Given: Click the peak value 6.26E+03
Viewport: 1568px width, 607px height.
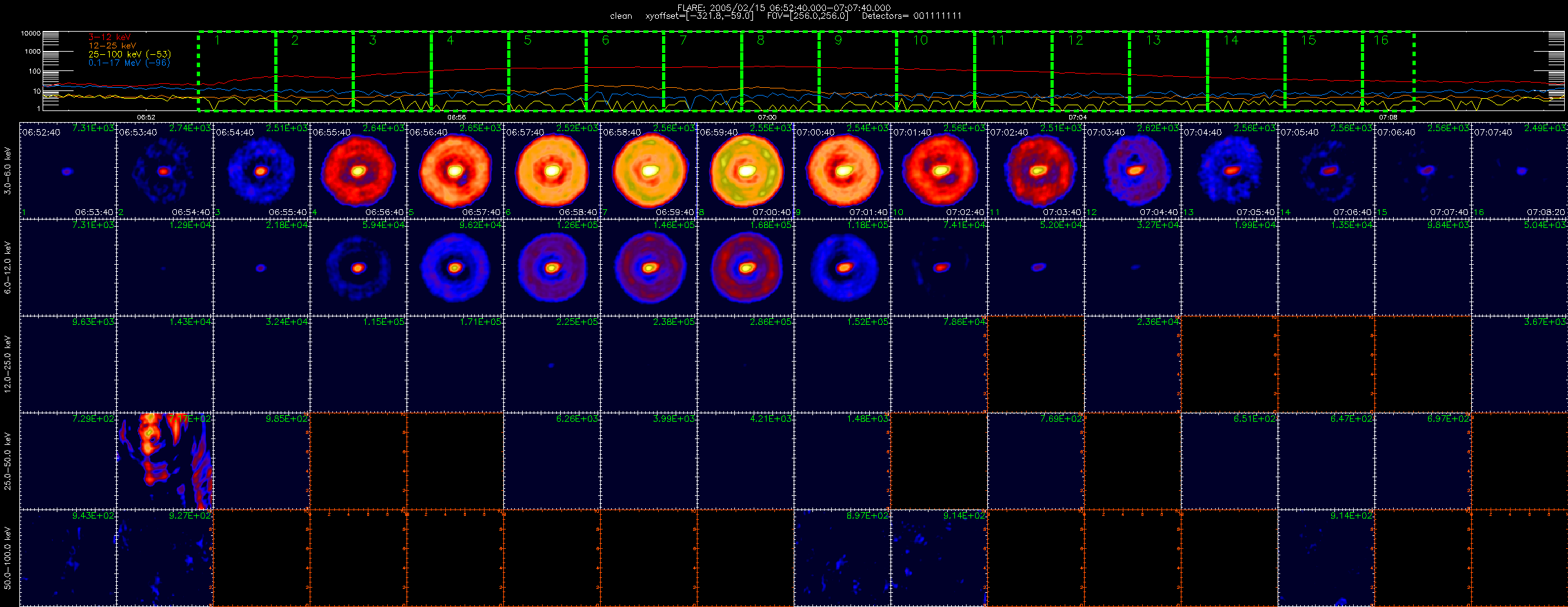Looking at the screenshot, I should pos(578,418).
